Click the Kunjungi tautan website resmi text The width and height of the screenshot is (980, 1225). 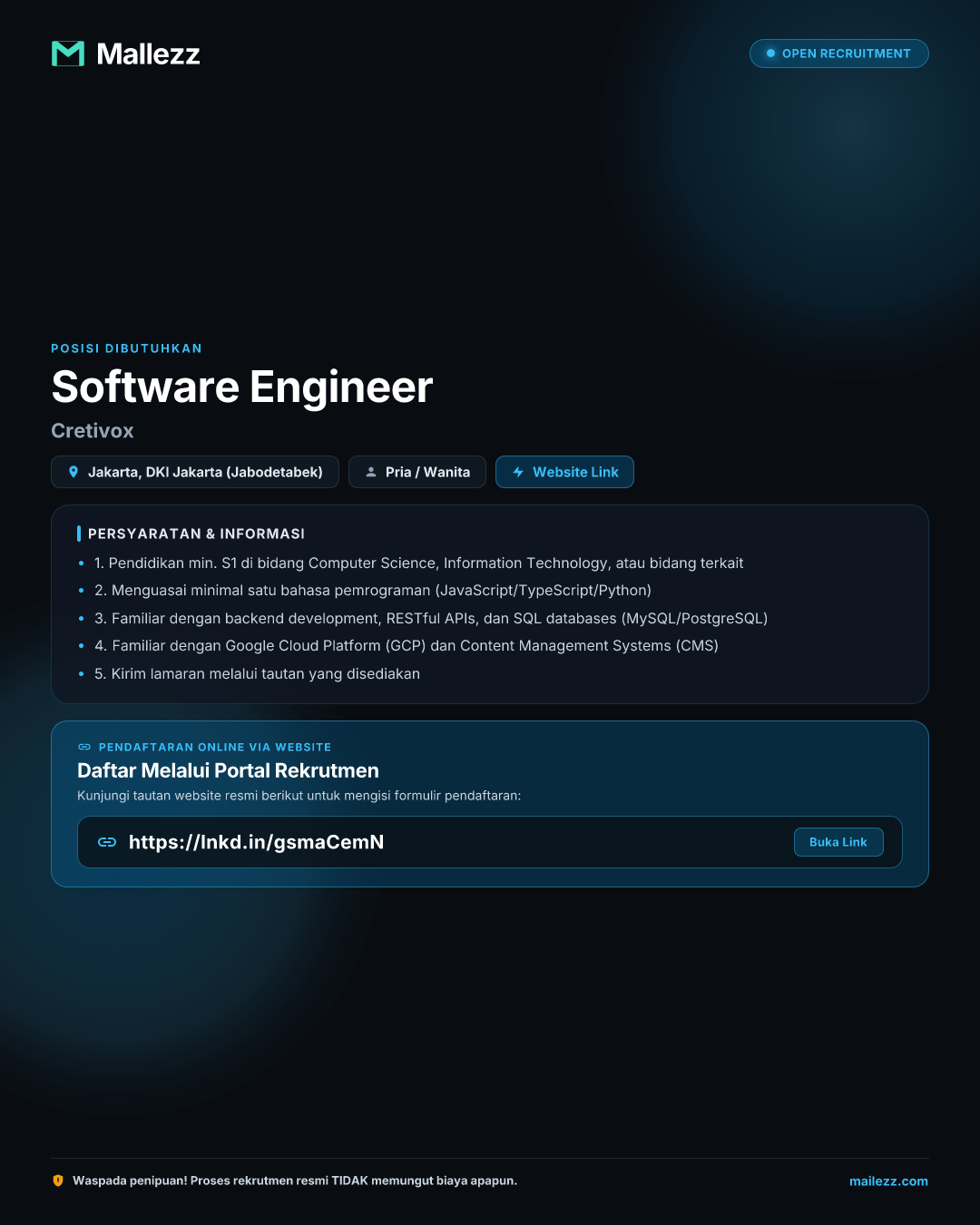pos(299,796)
